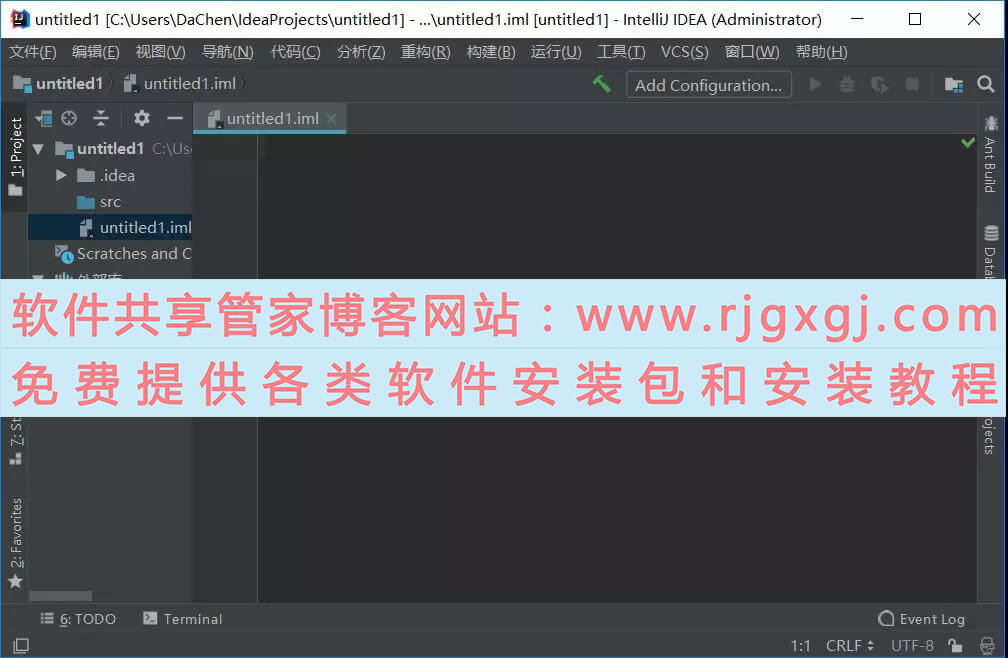This screenshot has width=1008, height=658.
Task: Open the 1: Project tool window tab
Action: [x=15, y=156]
